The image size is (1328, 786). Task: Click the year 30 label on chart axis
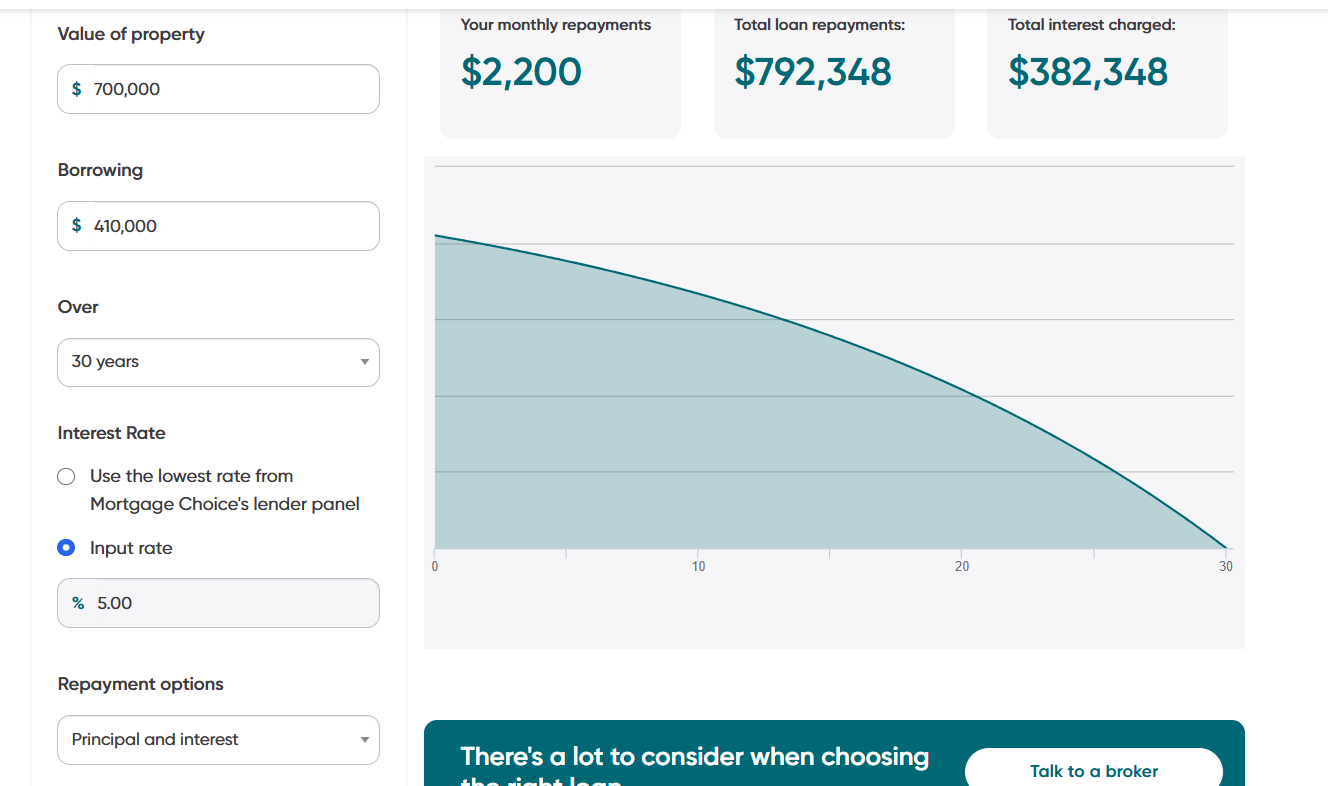point(1225,567)
